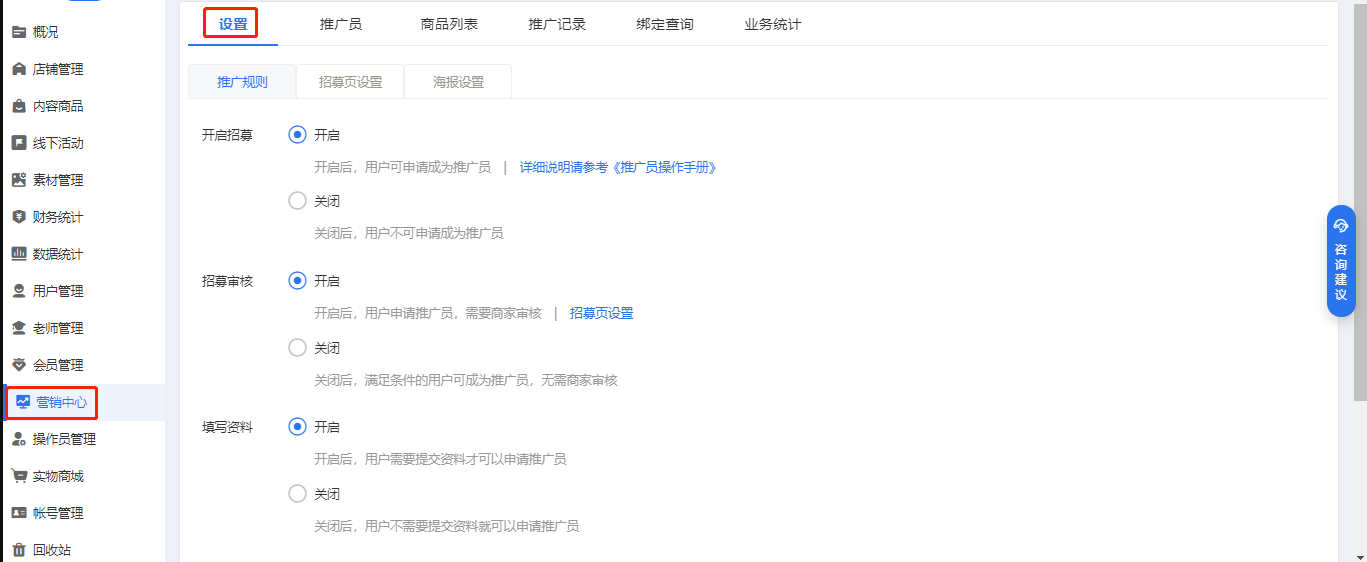The width and height of the screenshot is (1367, 562).
Task: Click the 会员管理 diamond icon
Action: [19, 365]
